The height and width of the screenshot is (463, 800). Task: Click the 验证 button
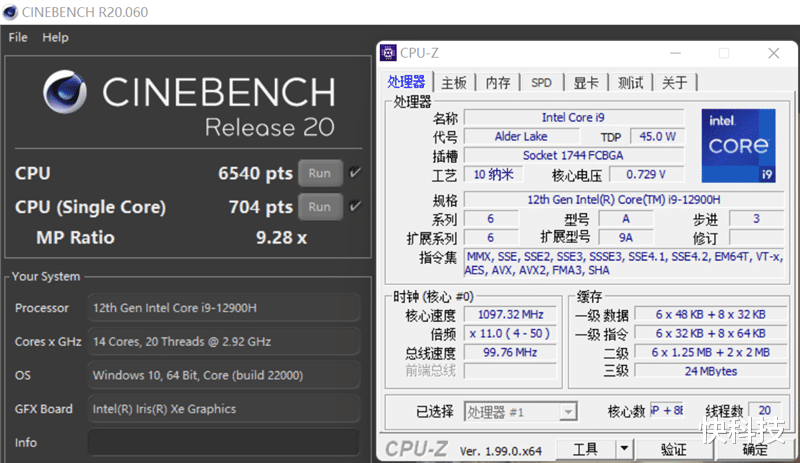pos(673,449)
